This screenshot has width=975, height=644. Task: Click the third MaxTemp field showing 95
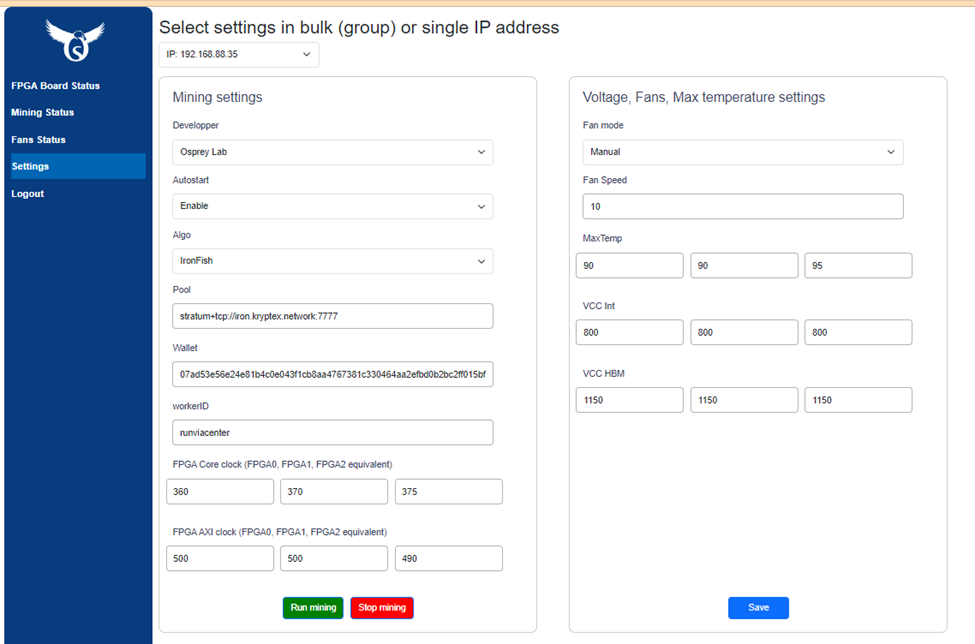pos(858,265)
